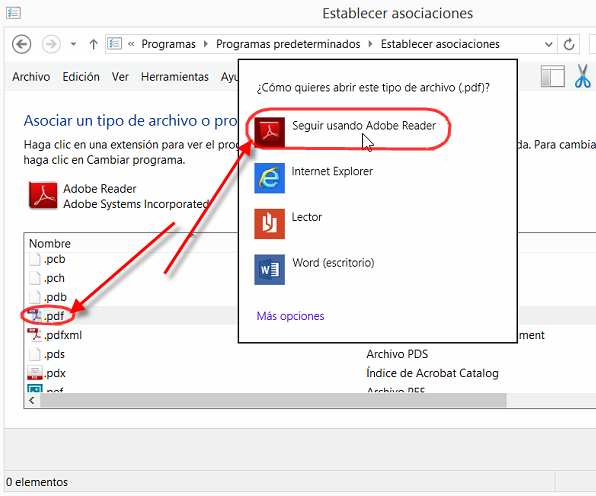Click the Internet Explorer icon
Image resolution: width=596 pixels, height=496 pixels.
pos(269,178)
